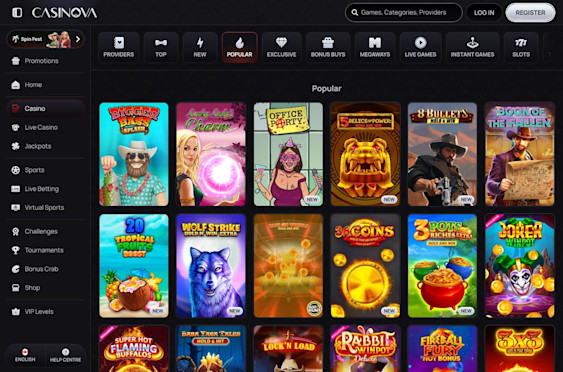This screenshot has width=563, height=372.
Task: Open 20 Tropical Fruits Boost game
Action: (x=134, y=266)
